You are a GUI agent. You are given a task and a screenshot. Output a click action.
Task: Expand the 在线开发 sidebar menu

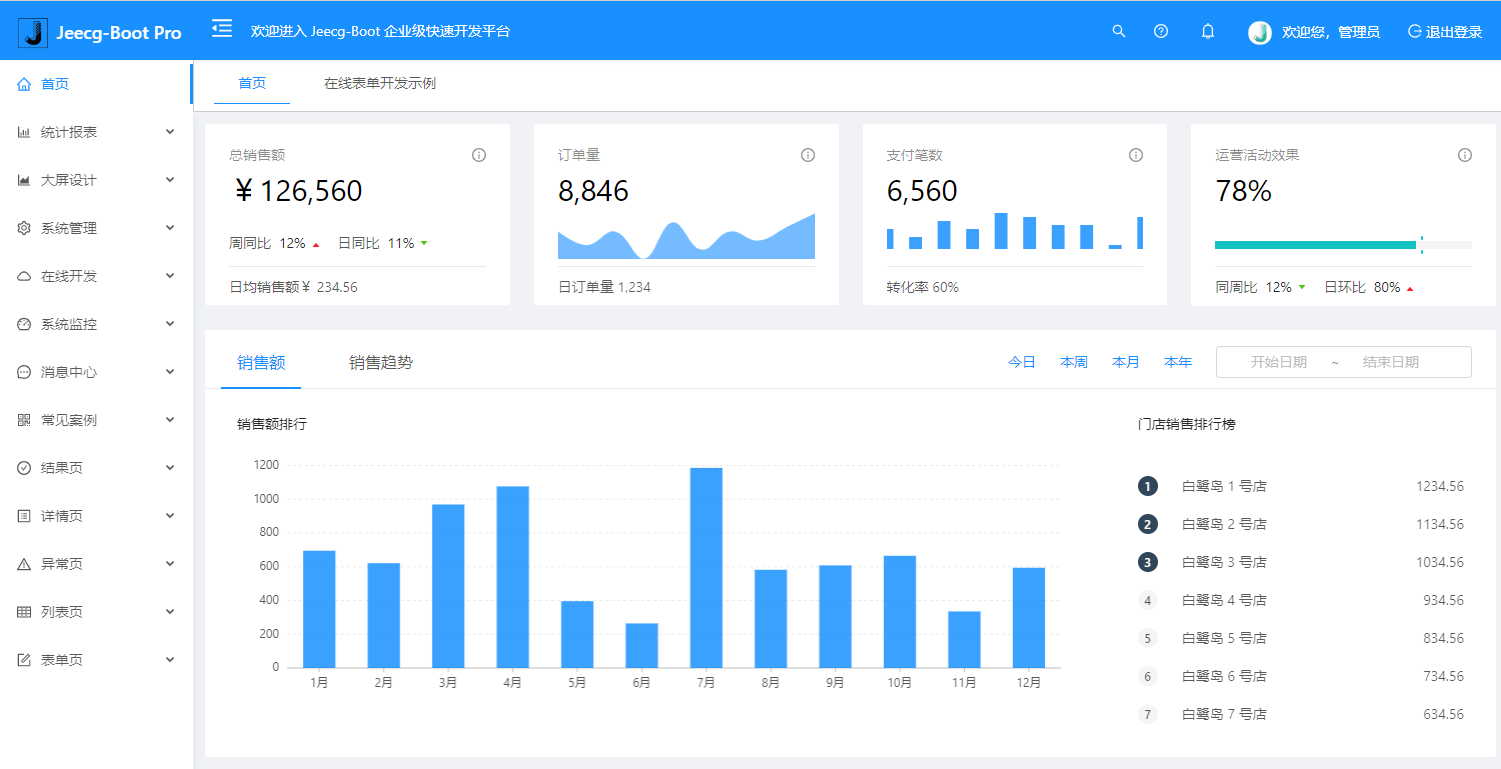96,276
